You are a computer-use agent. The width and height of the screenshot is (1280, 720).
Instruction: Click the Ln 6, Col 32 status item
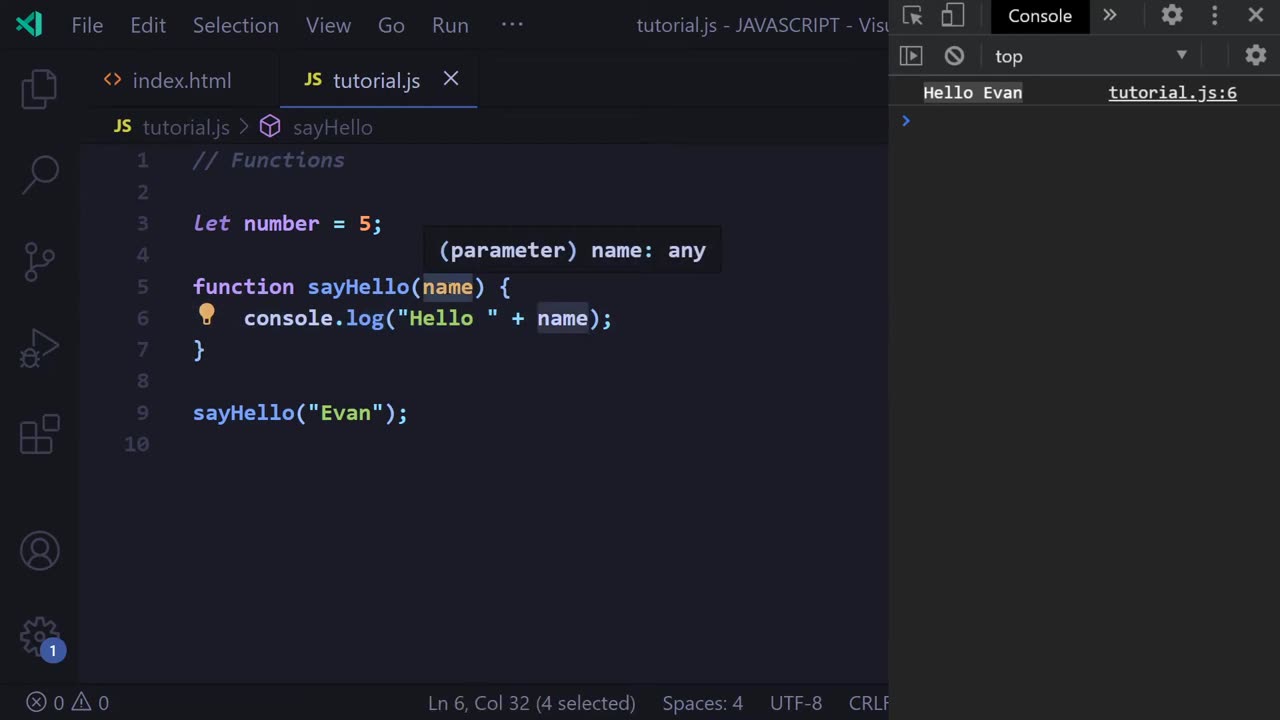pos(532,703)
